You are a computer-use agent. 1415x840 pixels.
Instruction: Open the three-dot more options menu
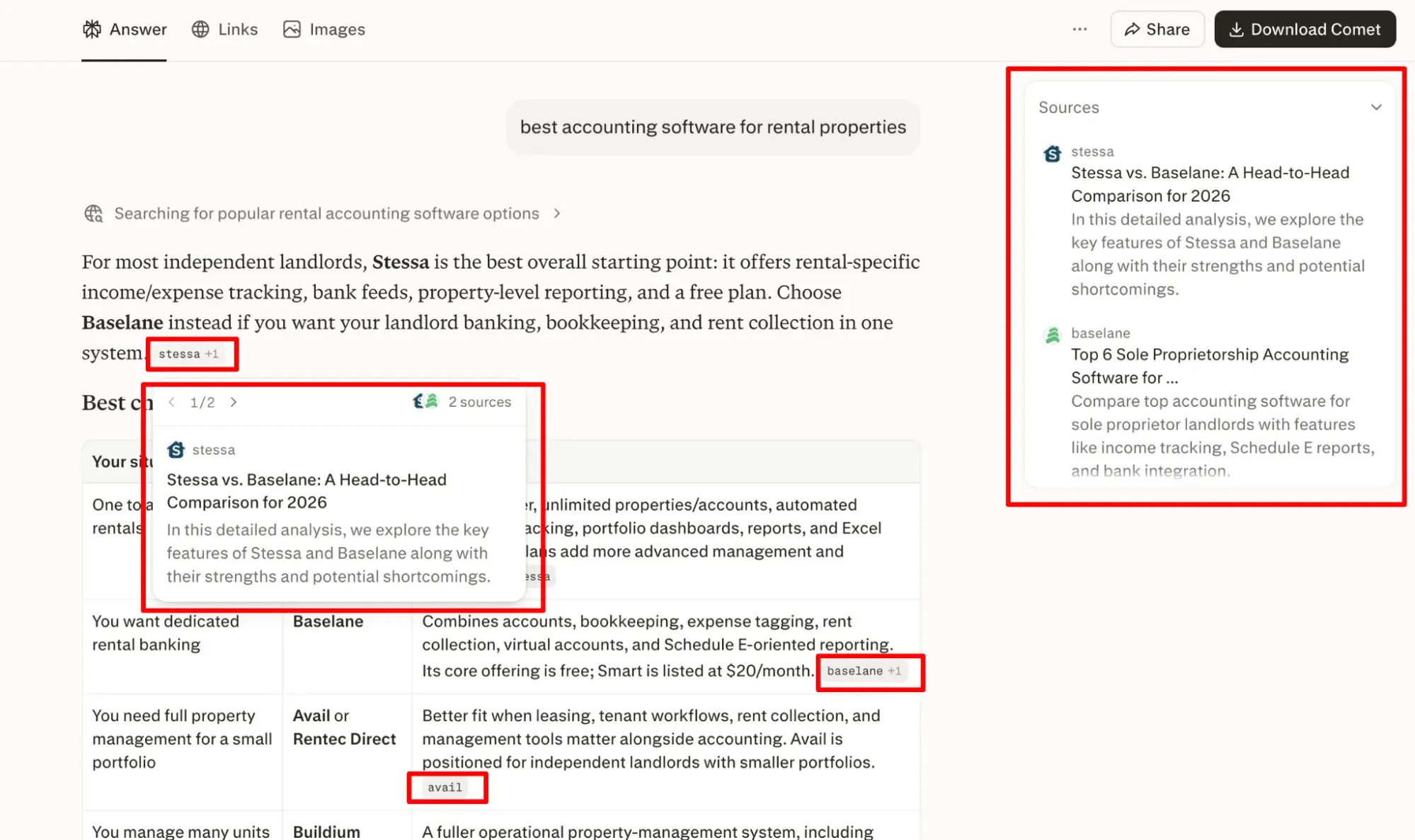pos(1079,29)
